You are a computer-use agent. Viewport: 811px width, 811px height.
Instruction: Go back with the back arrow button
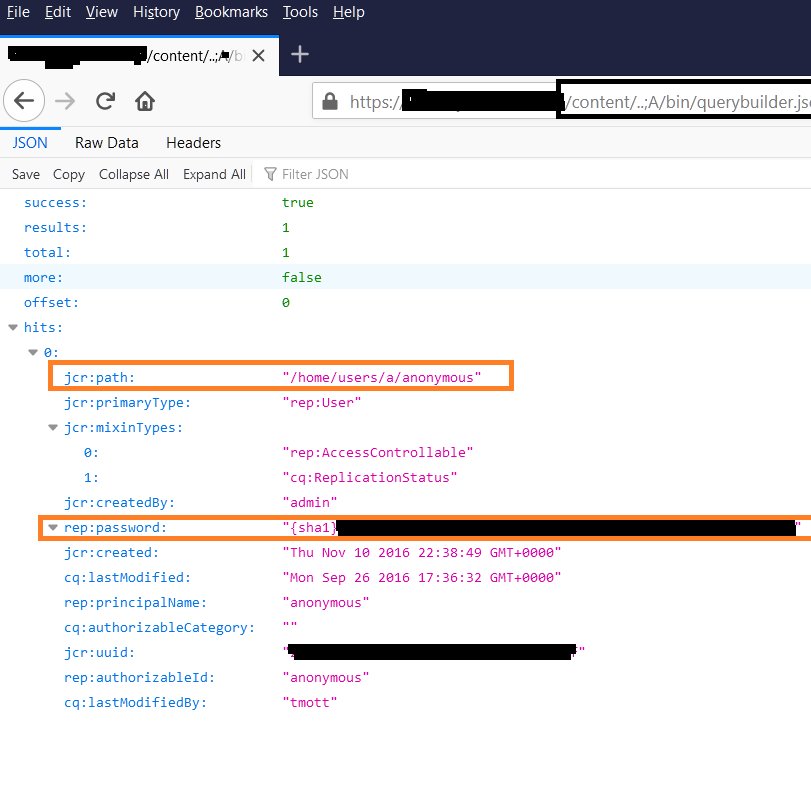point(24,101)
